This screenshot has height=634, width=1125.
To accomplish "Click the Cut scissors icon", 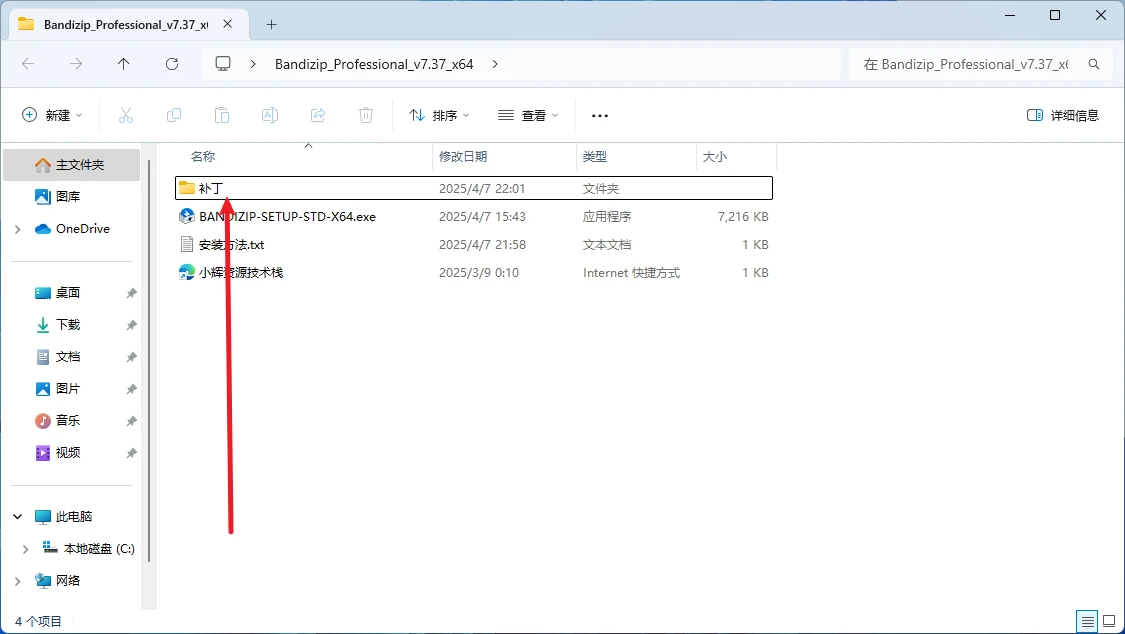I will (x=126, y=115).
